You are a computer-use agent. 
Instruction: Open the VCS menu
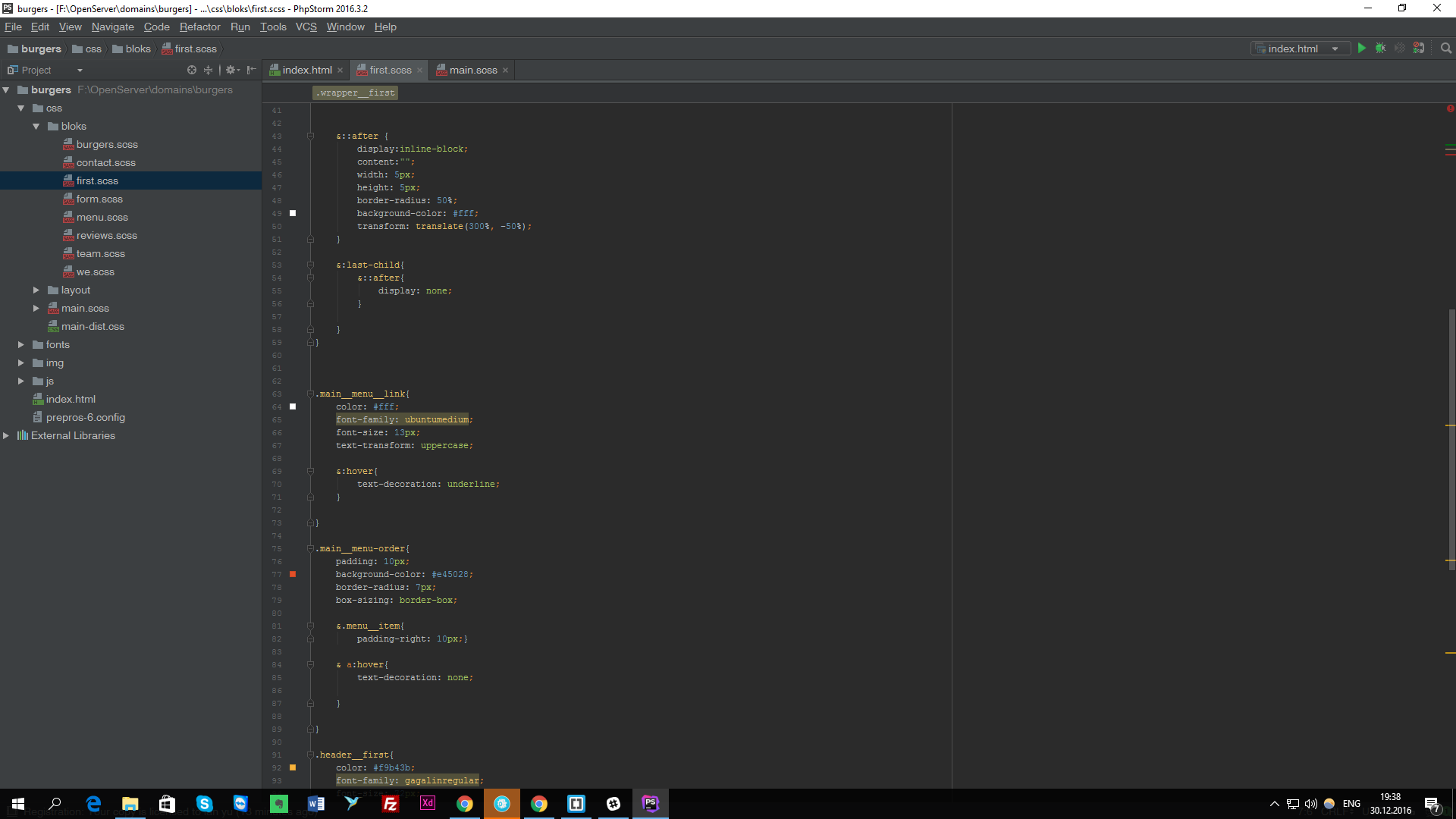coord(306,27)
